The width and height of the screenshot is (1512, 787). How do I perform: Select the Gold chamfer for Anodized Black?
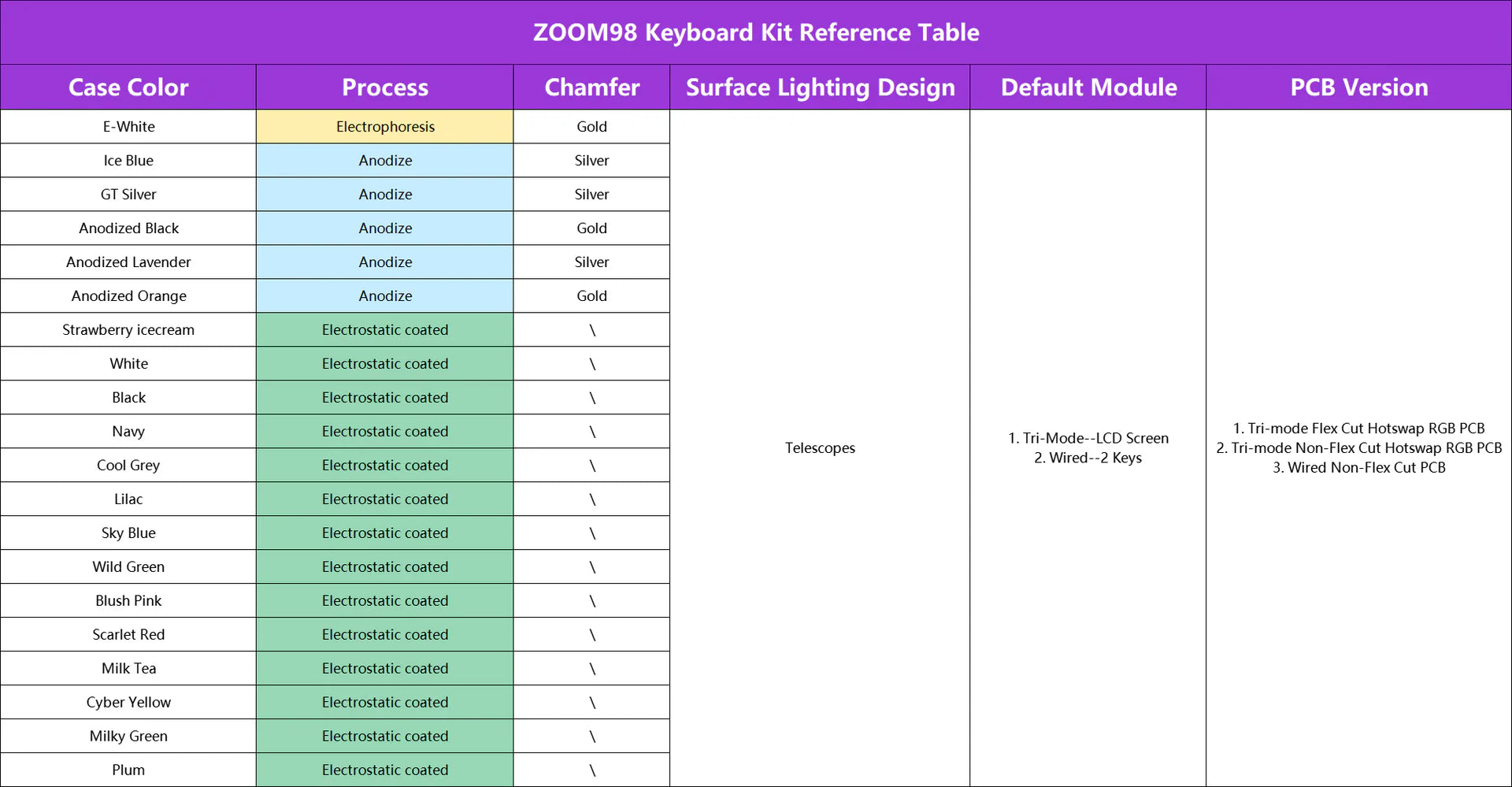click(x=591, y=228)
